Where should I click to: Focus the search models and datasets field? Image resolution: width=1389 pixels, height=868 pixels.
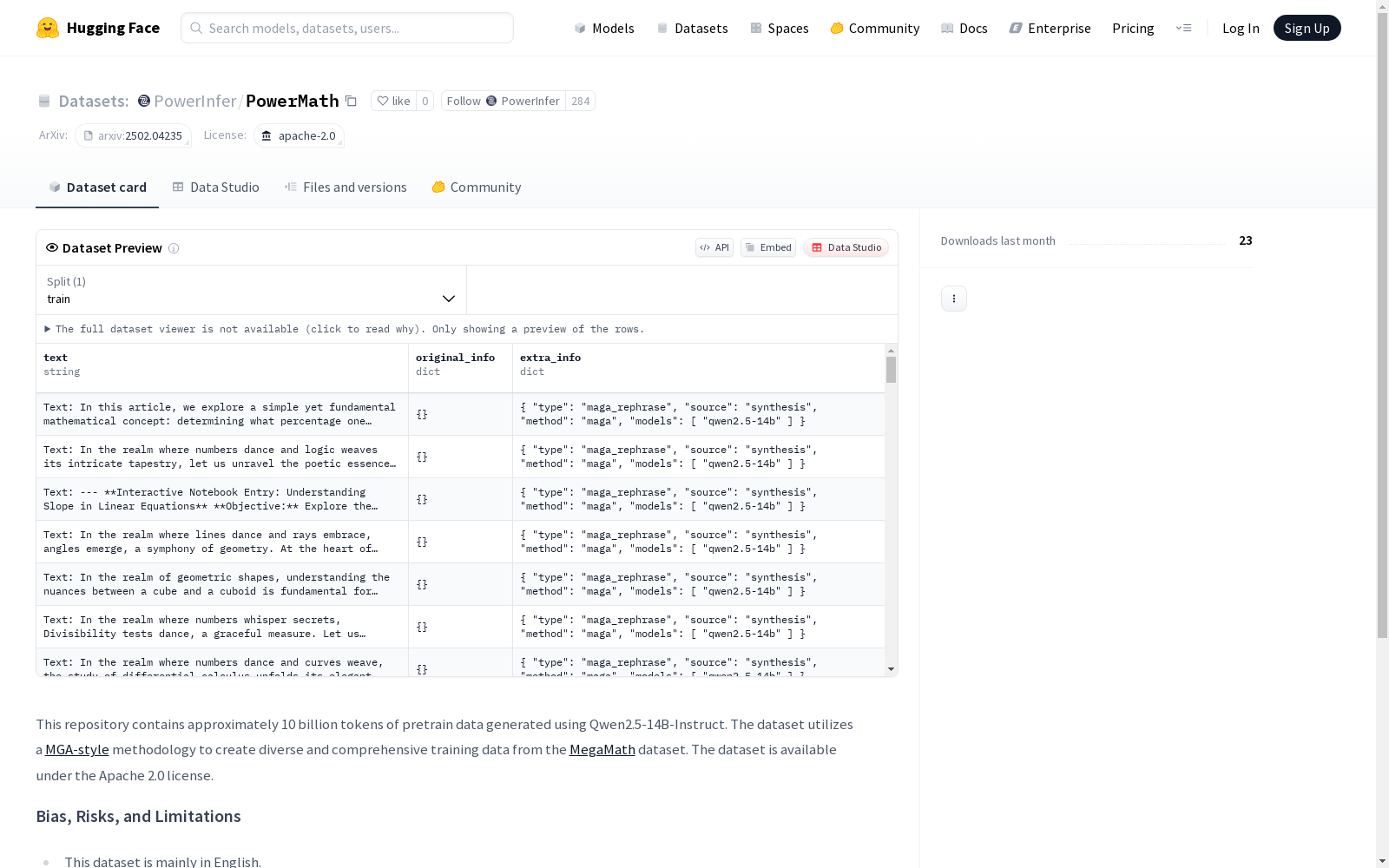[x=347, y=28]
